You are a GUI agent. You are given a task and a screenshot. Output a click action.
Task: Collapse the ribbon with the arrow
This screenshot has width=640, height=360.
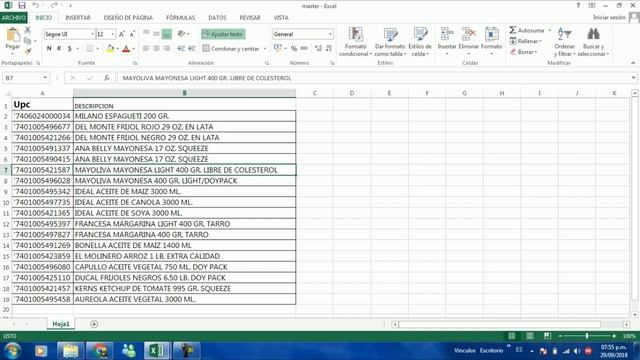(633, 63)
